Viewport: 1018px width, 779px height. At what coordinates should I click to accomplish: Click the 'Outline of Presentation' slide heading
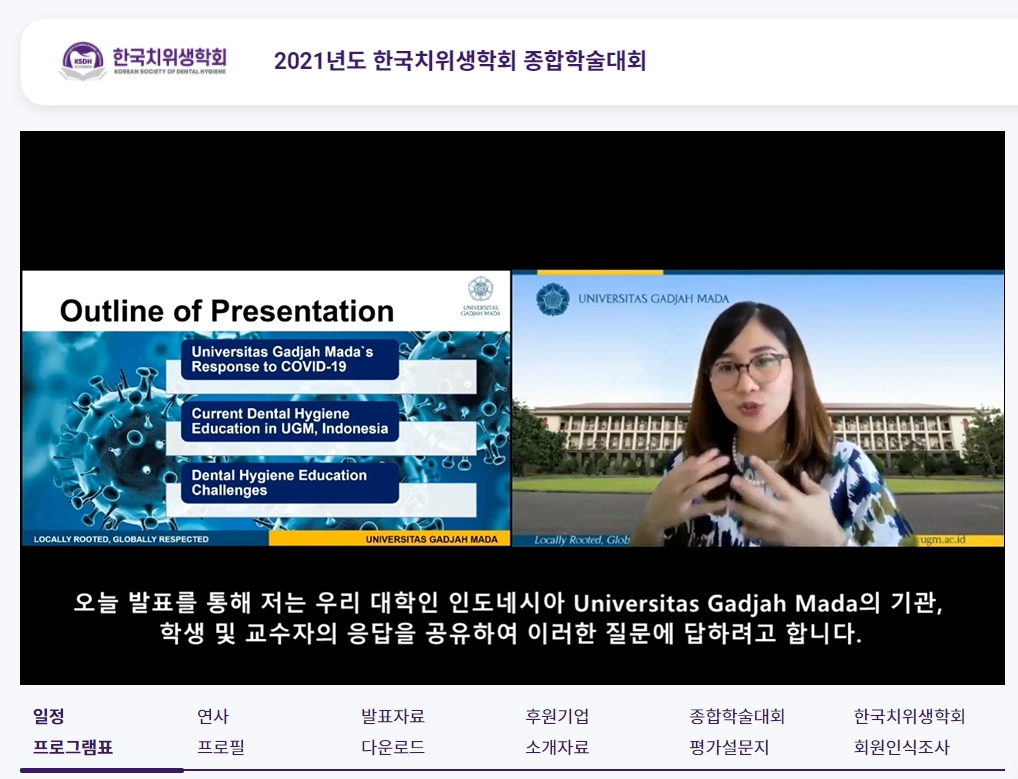tap(227, 311)
